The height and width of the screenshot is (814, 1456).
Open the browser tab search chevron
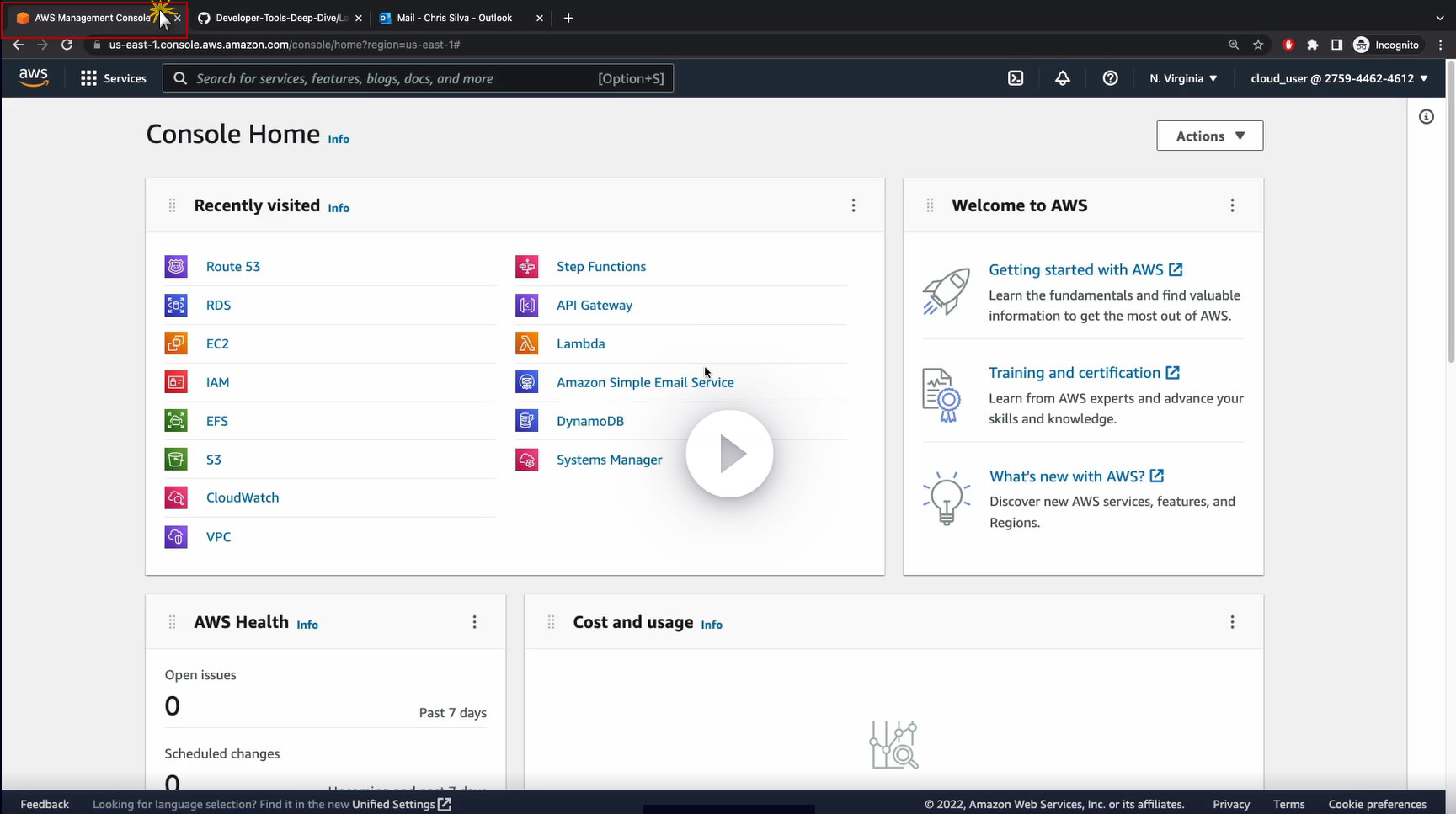pos(1440,18)
